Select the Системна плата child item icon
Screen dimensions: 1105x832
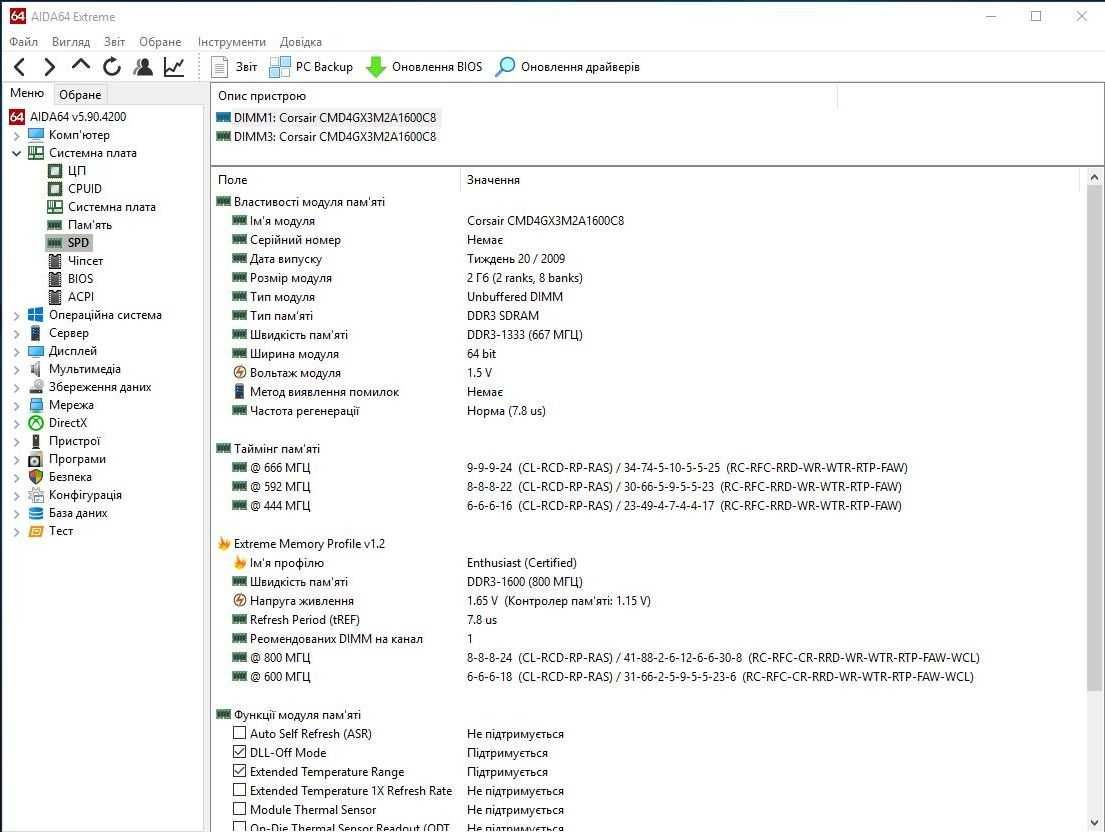[55, 207]
